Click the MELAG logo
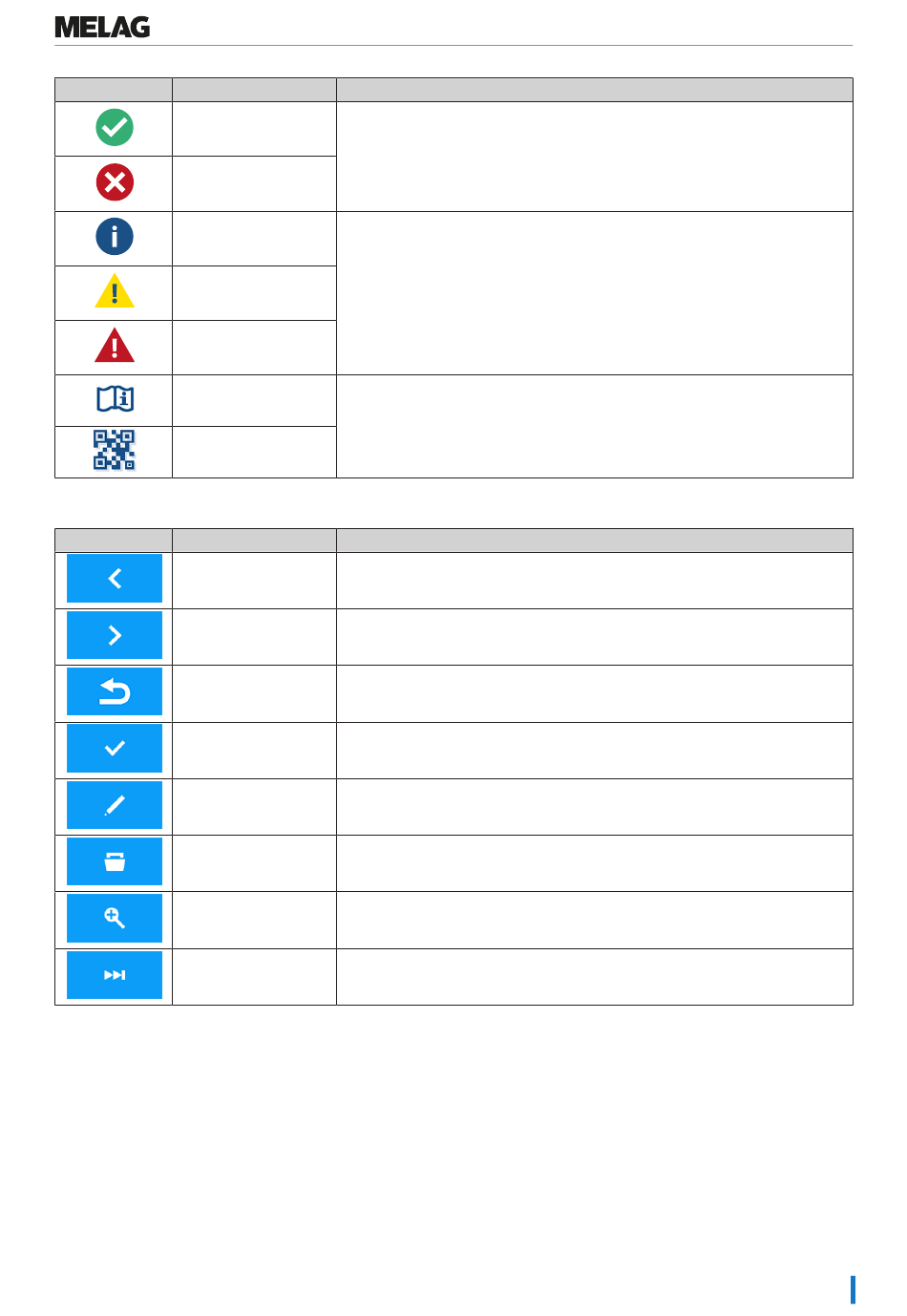The height and width of the screenshot is (1316, 907). [x=102, y=27]
